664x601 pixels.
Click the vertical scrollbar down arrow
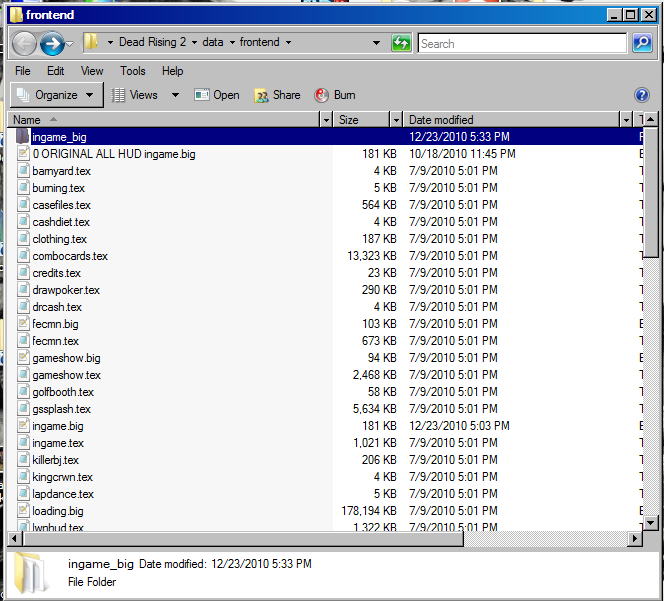(x=650, y=522)
